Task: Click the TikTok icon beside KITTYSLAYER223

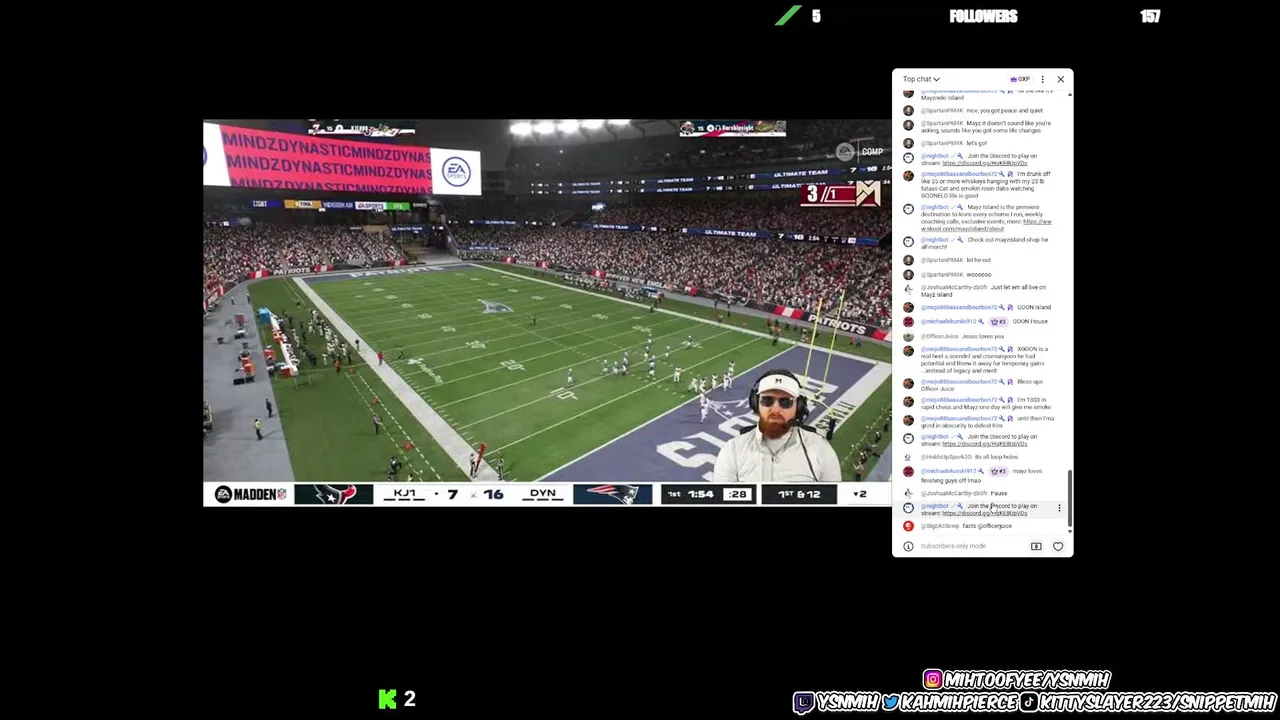Action: tap(1028, 702)
